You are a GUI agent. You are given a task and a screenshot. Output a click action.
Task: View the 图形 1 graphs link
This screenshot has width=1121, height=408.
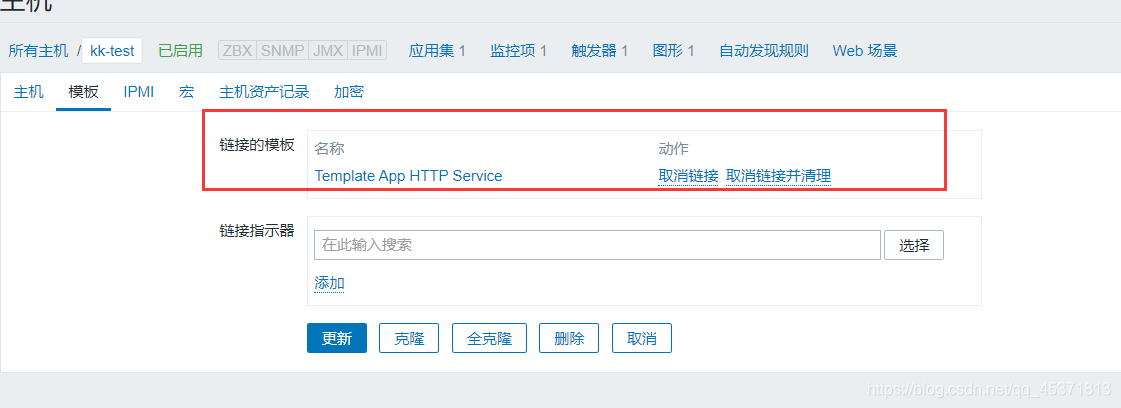(673, 50)
